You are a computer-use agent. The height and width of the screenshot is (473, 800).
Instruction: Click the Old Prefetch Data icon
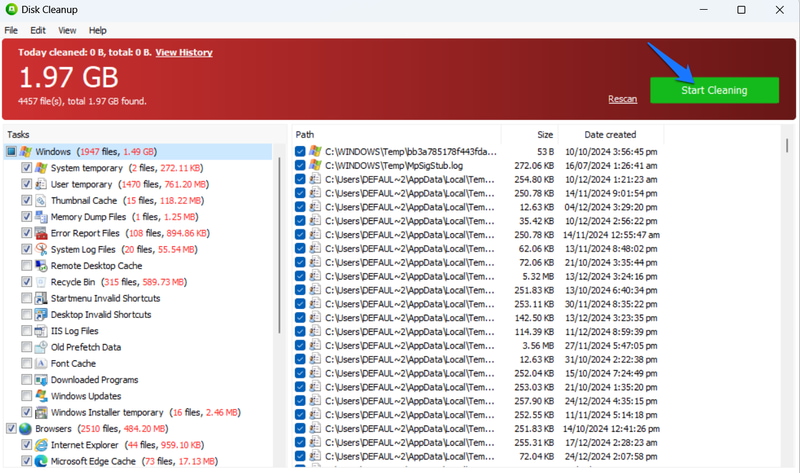pos(41,347)
